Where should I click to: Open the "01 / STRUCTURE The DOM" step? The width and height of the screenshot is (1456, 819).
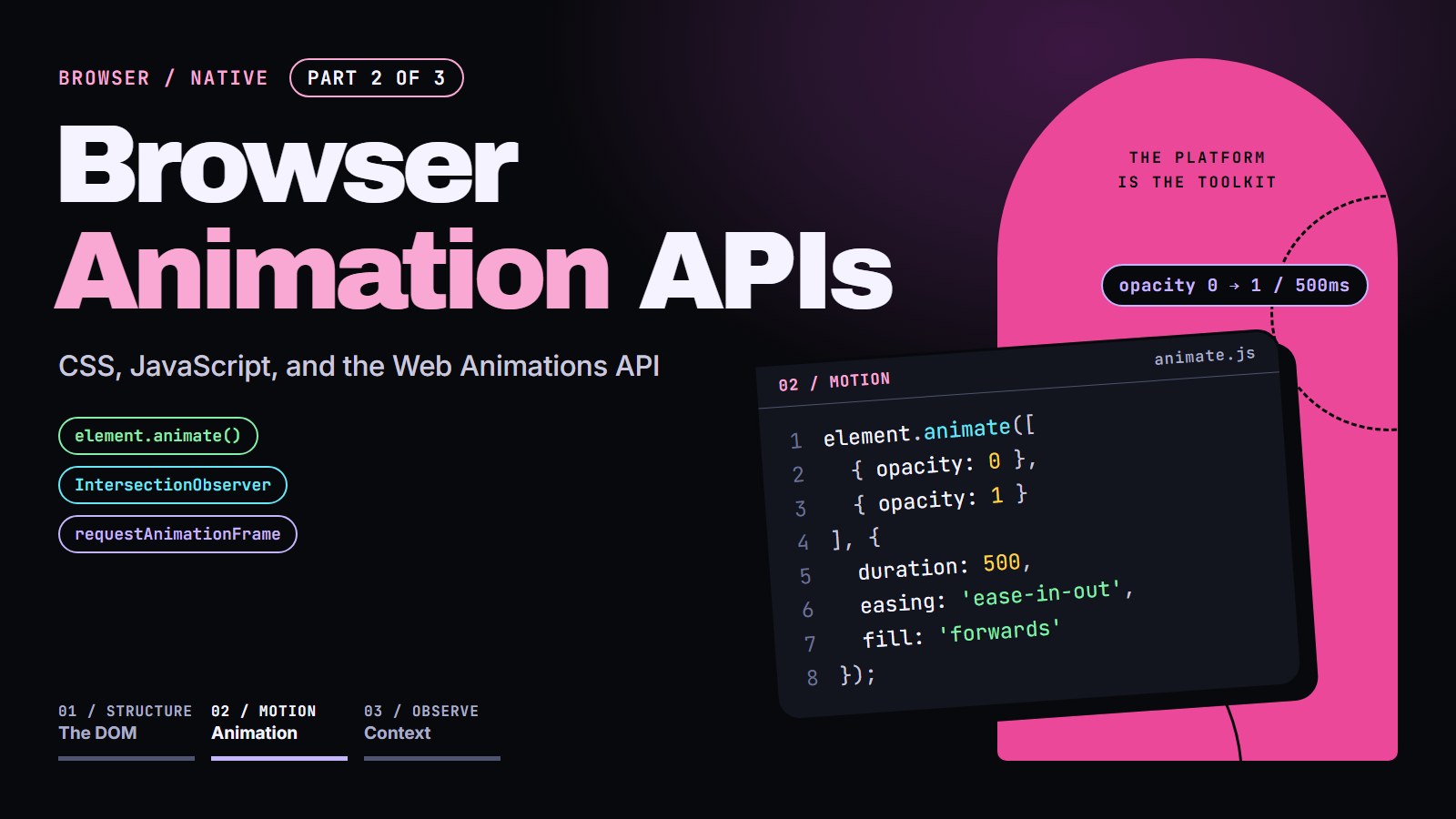click(x=126, y=730)
